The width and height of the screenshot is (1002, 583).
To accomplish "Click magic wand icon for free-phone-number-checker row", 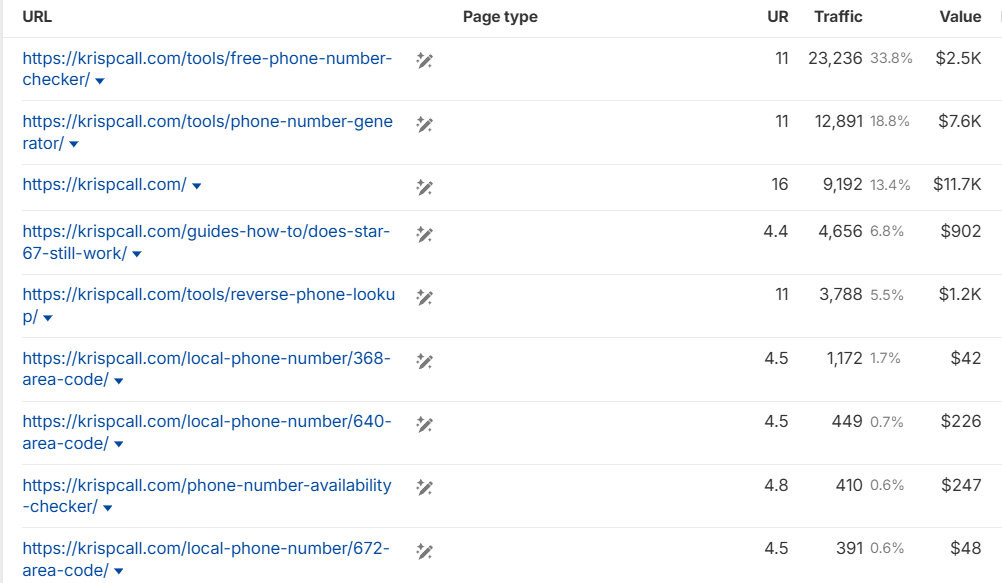I will click(x=424, y=61).
